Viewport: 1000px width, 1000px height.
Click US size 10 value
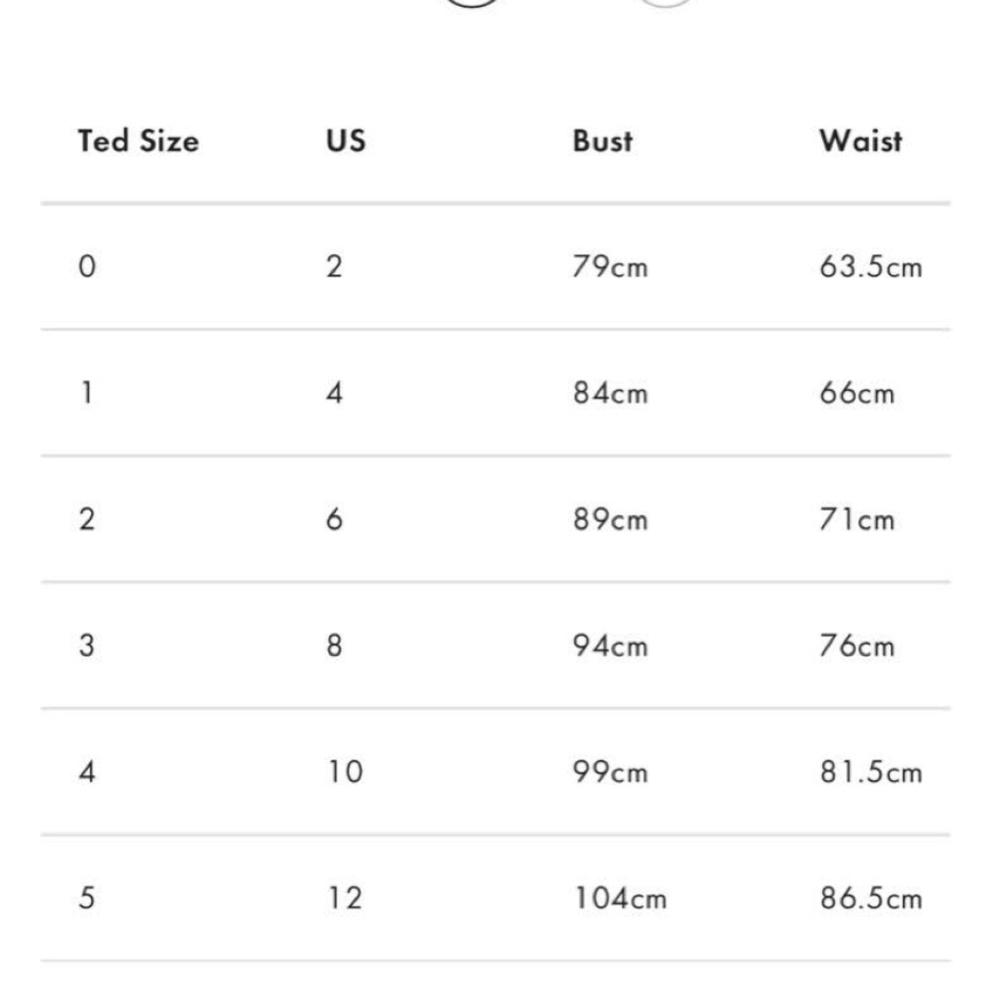345,772
